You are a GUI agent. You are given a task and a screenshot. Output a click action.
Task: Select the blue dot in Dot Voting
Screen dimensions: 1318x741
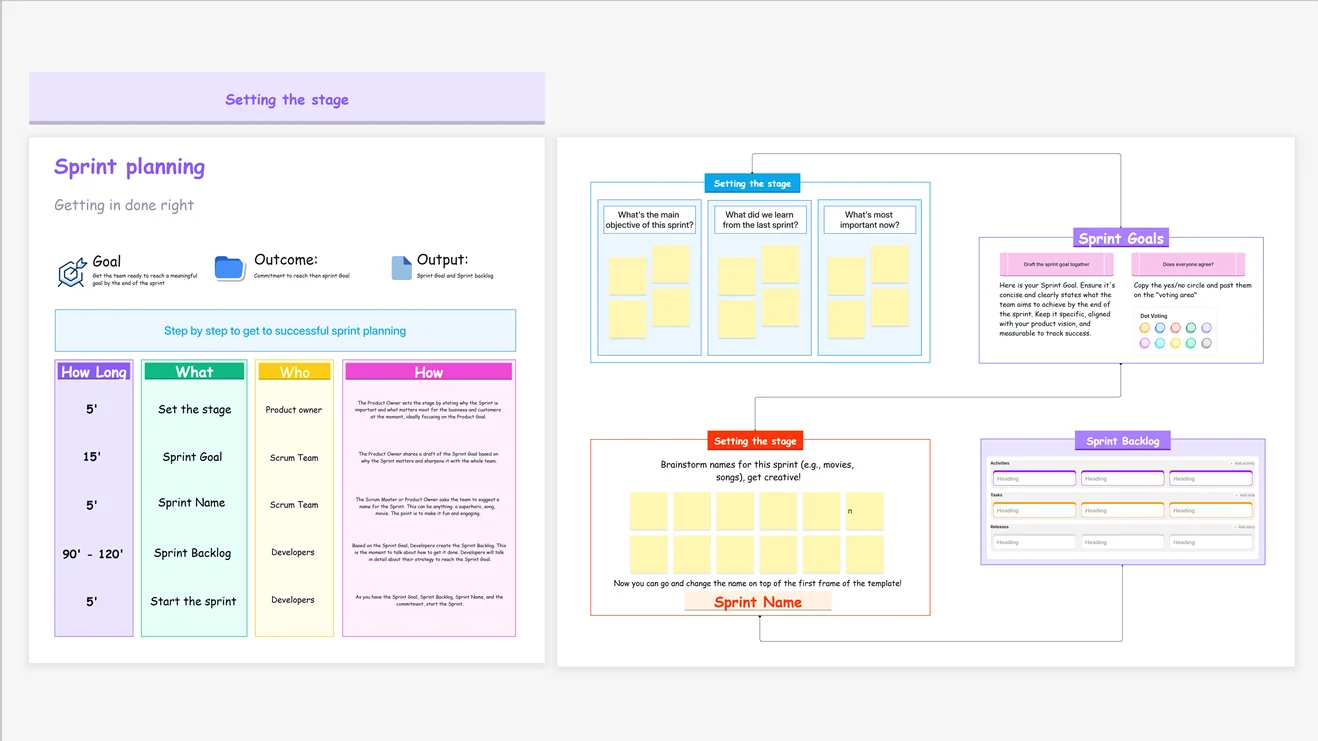[1160, 328]
